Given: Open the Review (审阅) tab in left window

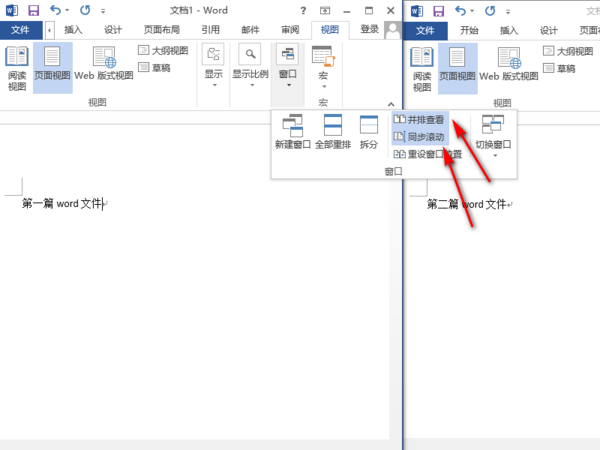Looking at the screenshot, I should pyautogui.click(x=290, y=29).
